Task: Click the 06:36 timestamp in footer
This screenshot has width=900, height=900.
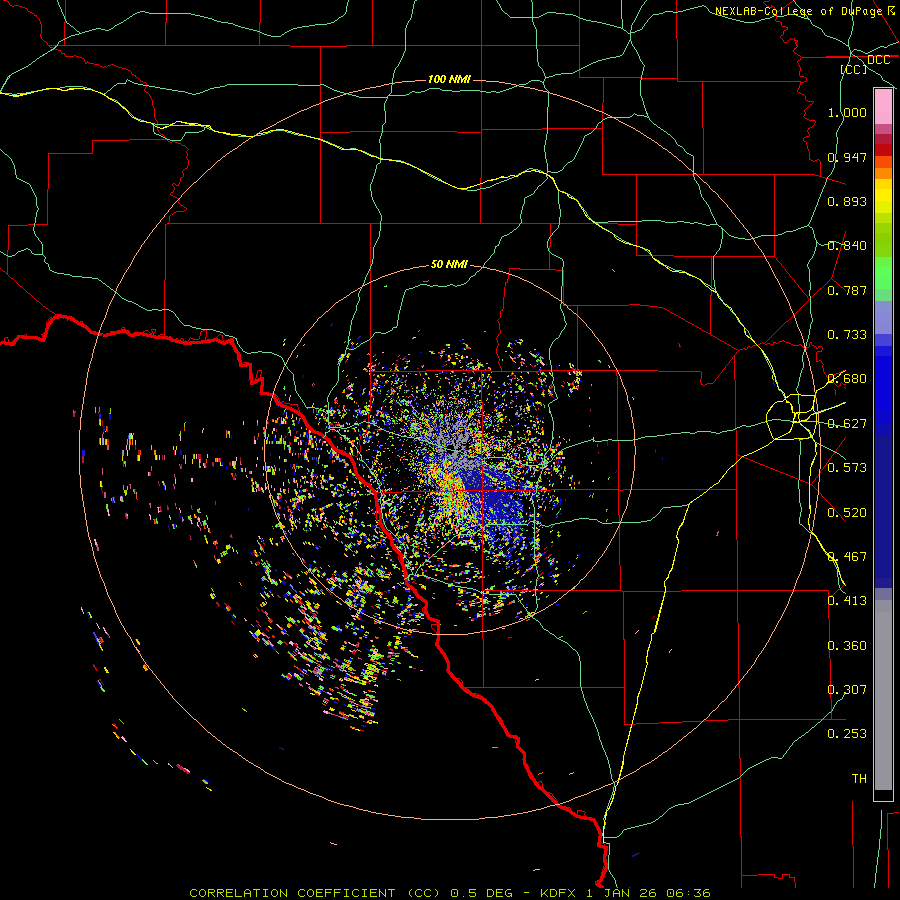Action: pyautogui.click(x=688, y=893)
